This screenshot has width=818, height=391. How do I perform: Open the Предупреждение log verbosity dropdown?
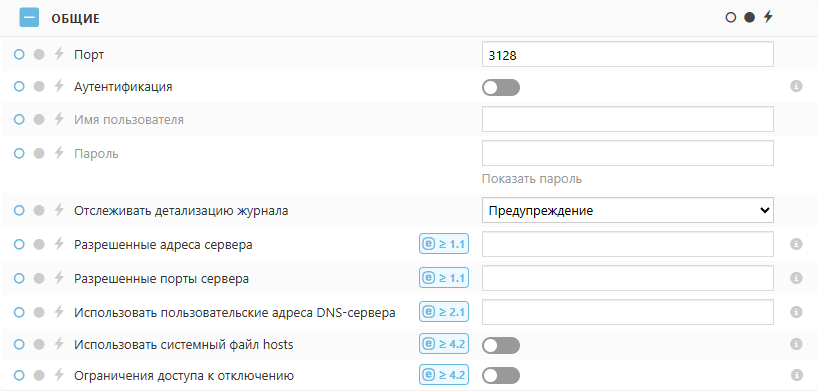(628, 210)
